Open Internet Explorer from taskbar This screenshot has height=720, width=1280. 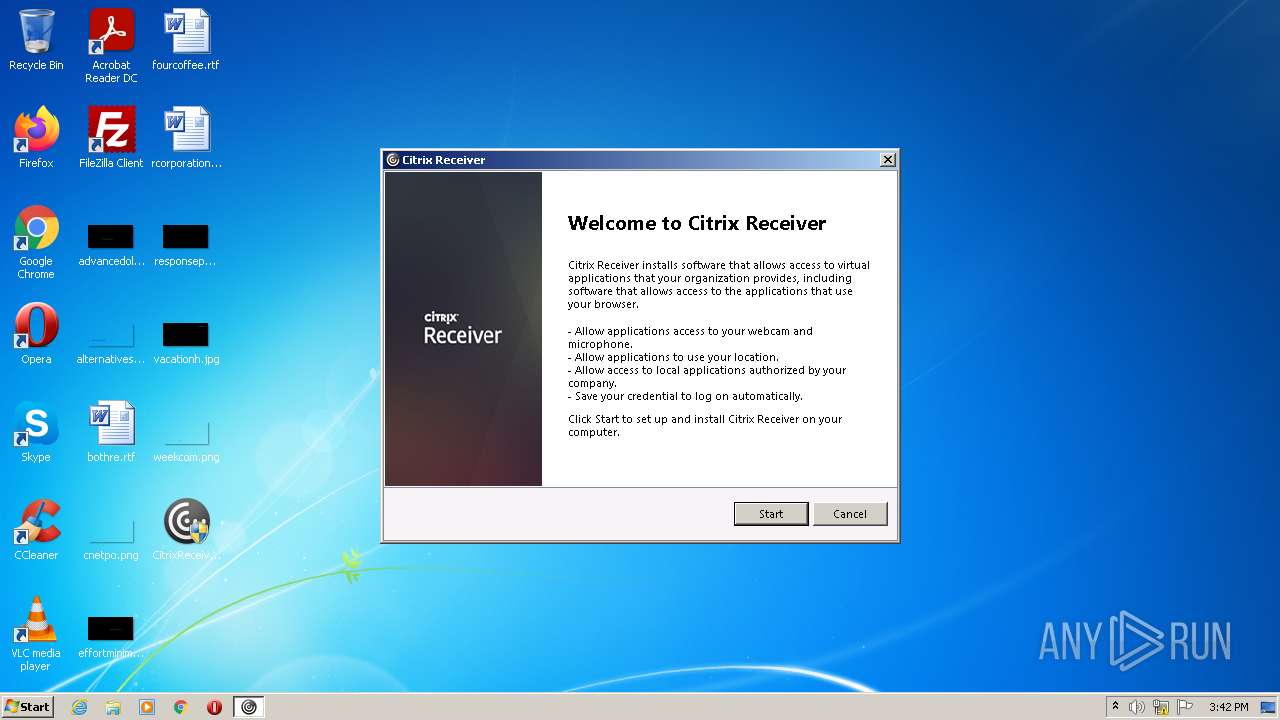pyautogui.click(x=80, y=707)
